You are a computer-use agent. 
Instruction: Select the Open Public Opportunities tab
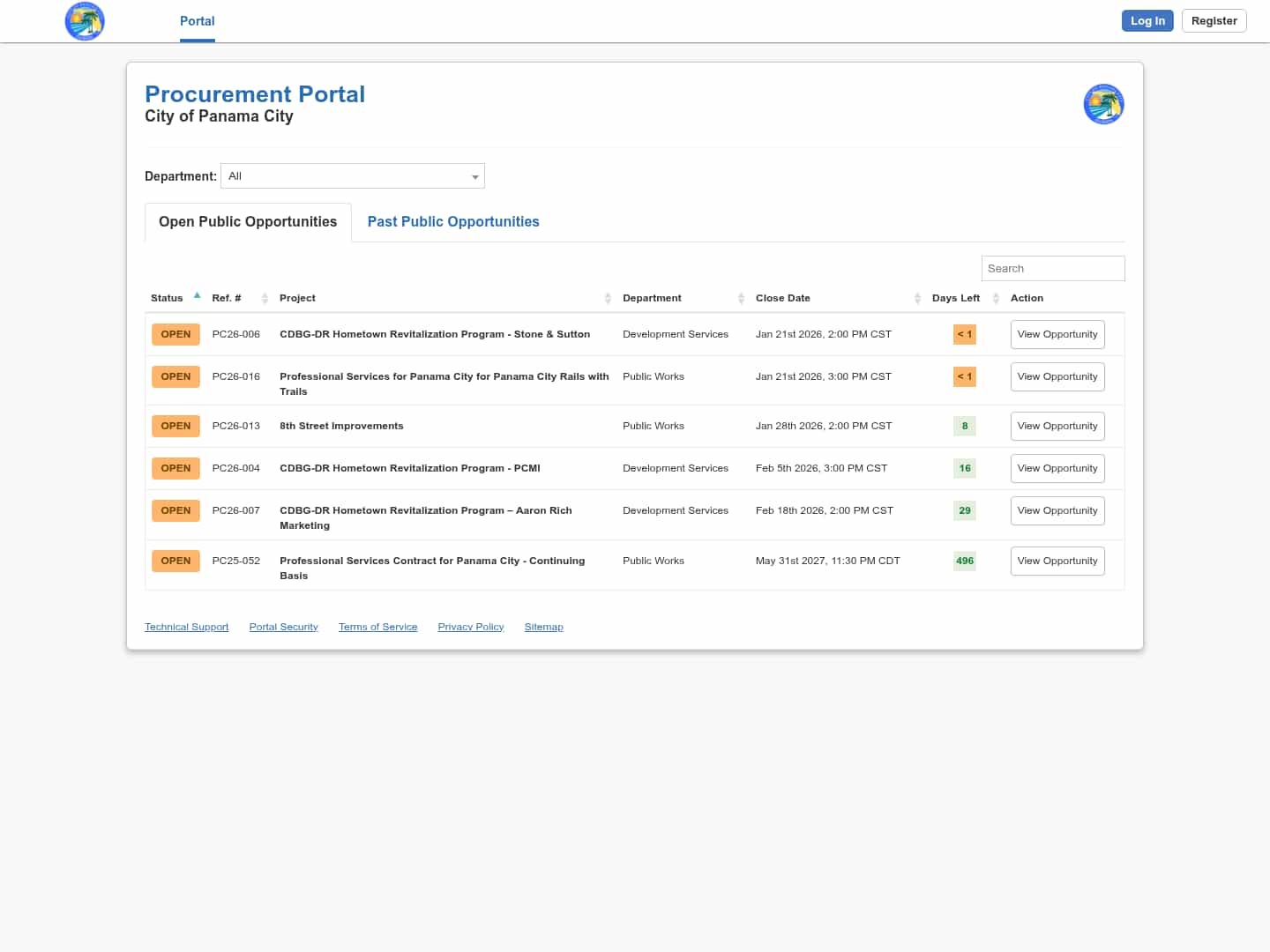[x=248, y=222]
